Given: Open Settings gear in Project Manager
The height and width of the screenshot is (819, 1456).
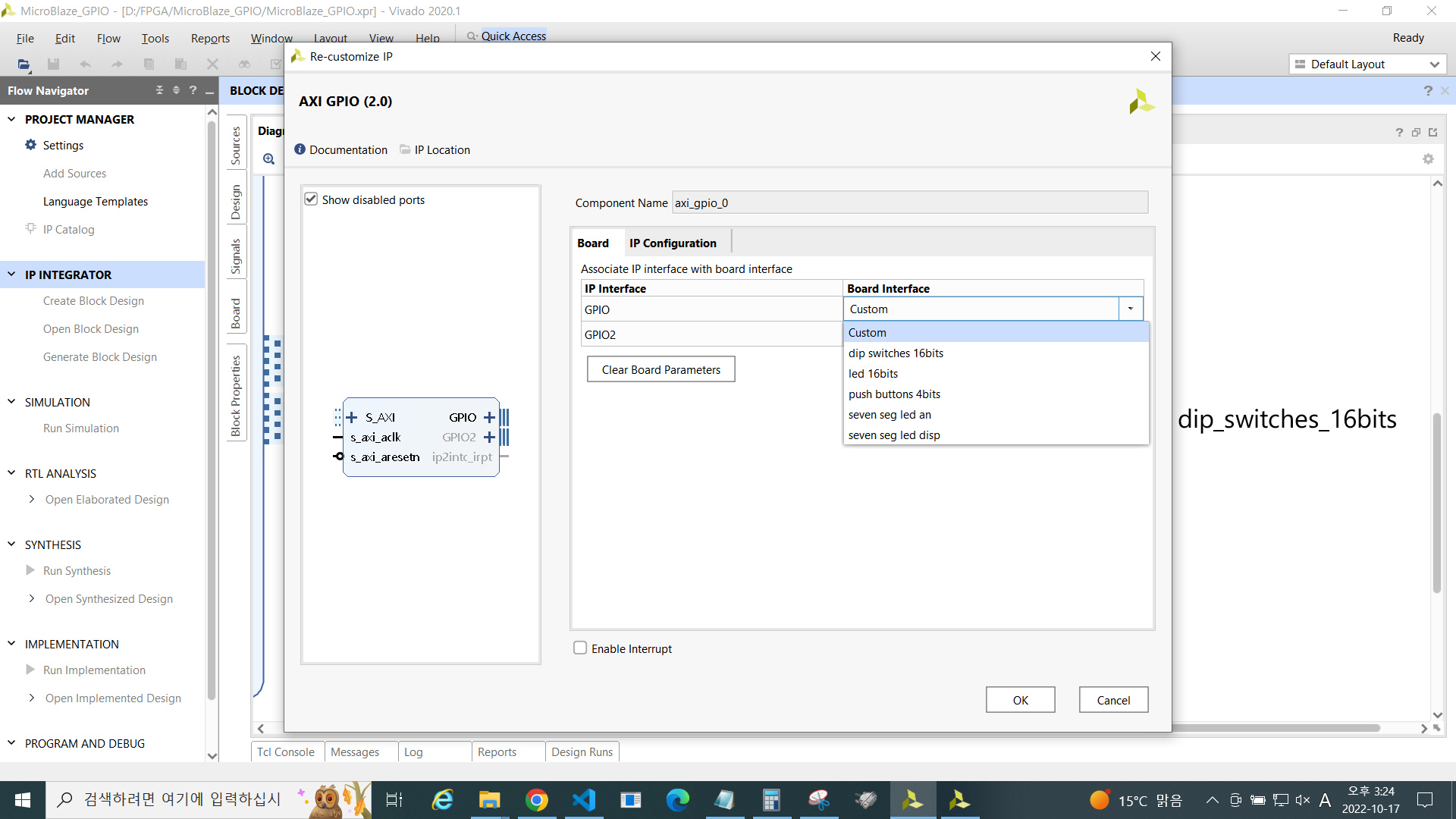Looking at the screenshot, I should pyautogui.click(x=30, y=145).
